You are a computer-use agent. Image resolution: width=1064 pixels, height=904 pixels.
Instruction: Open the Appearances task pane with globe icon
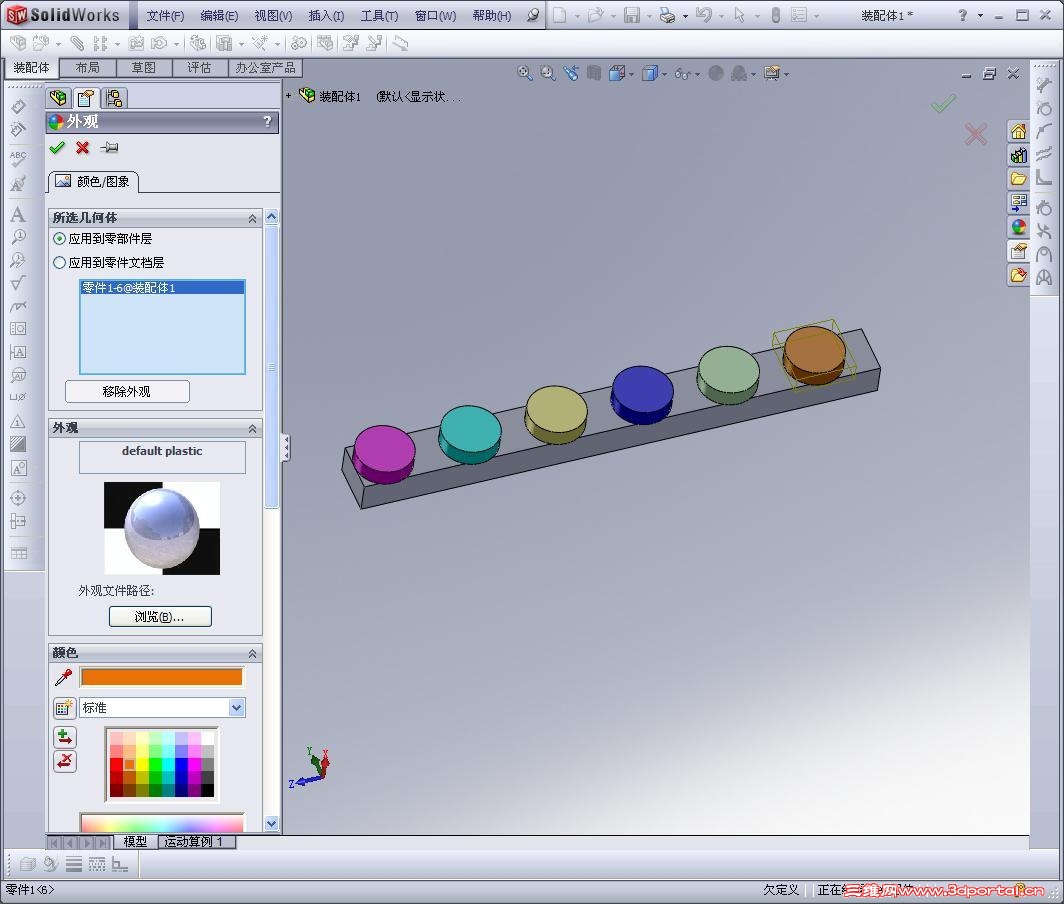coord(1018,227)
